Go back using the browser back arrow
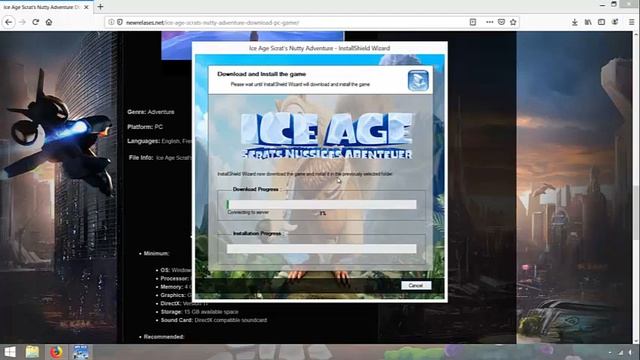The image size is (640, 360). coord(9,22)
